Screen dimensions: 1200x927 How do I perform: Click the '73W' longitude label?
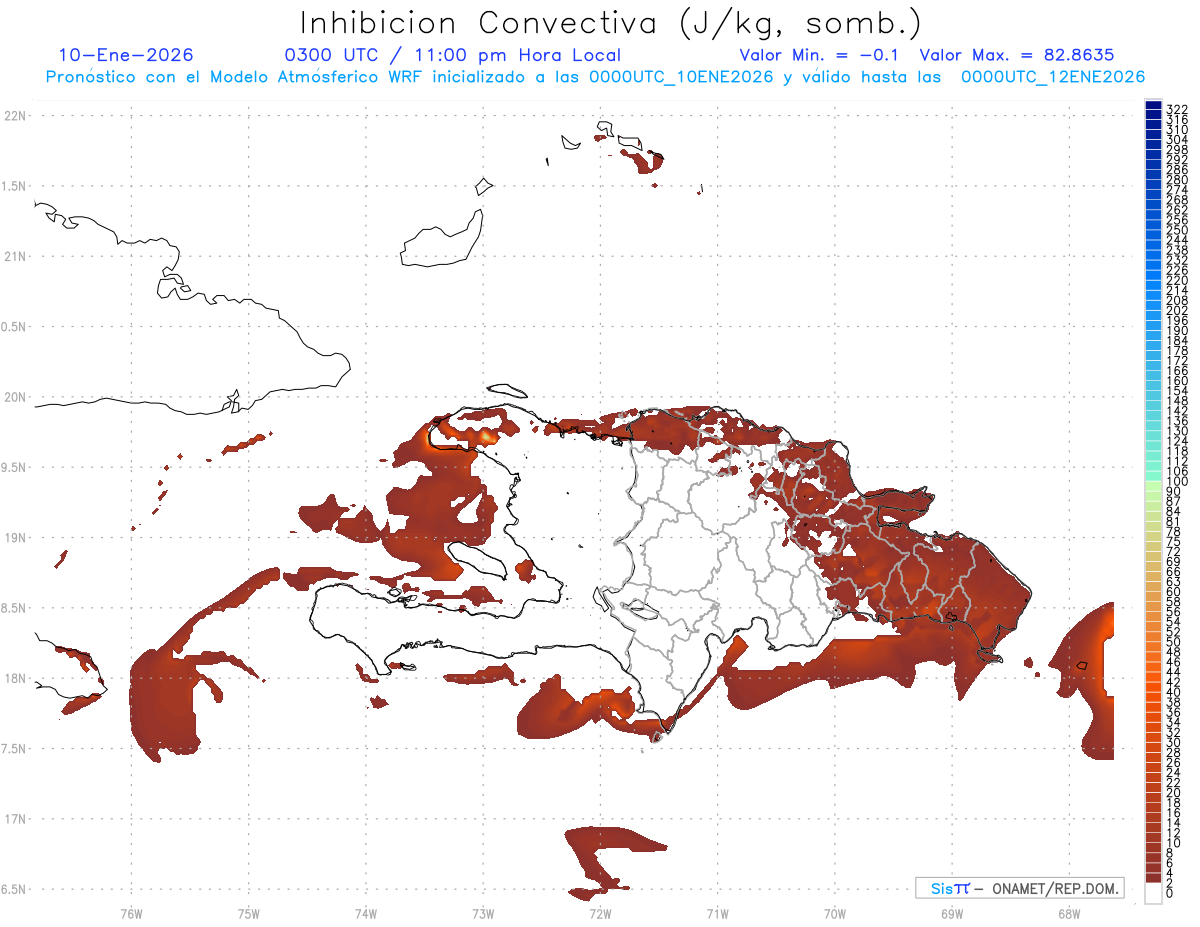click(483, 913)
